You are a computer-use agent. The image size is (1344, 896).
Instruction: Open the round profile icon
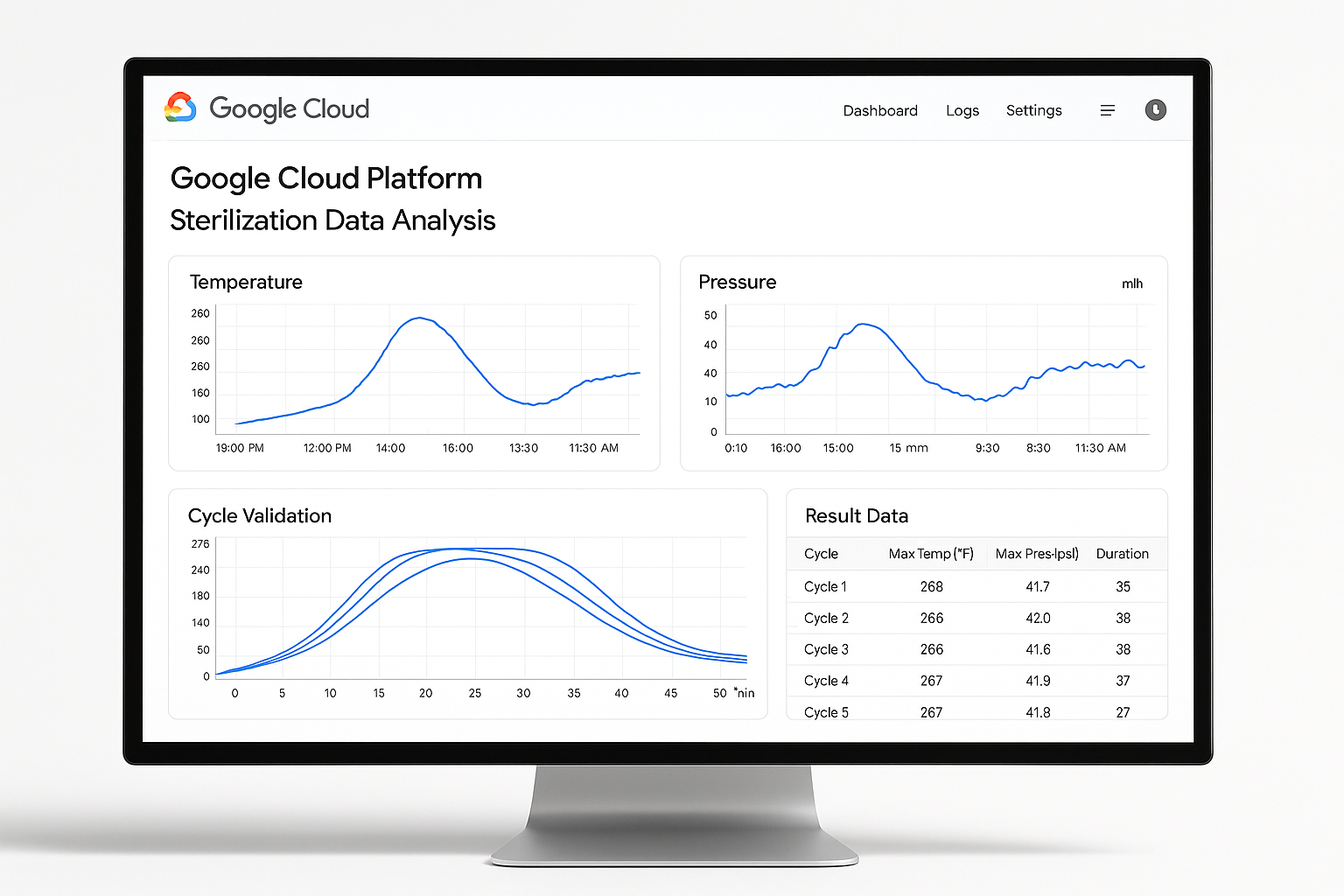(1156, 109)
